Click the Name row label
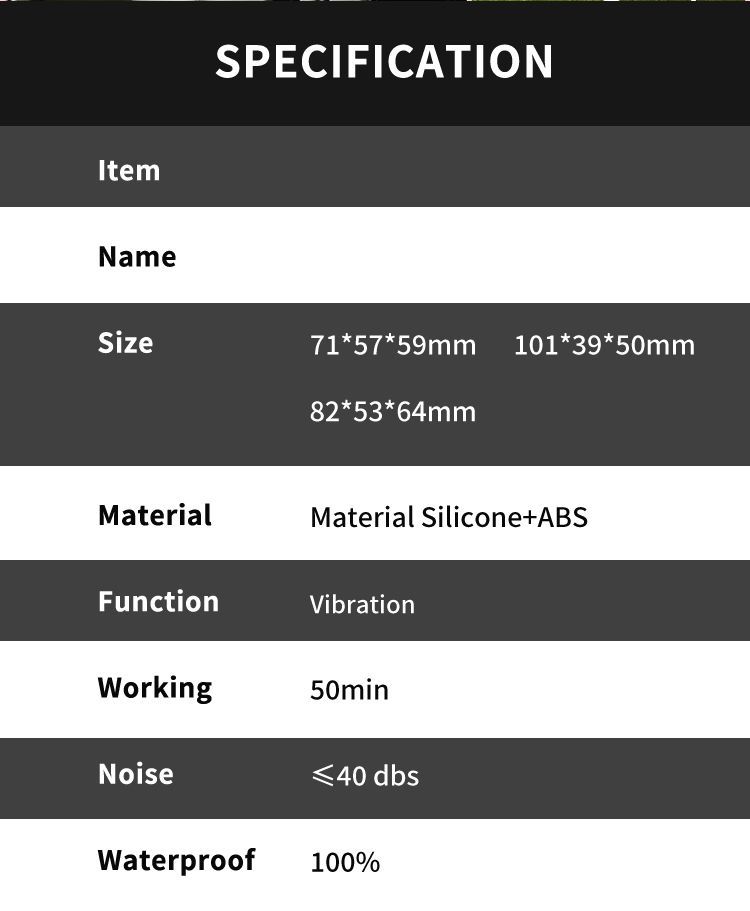This screenshot has height=911, width=750. (137, 256)
